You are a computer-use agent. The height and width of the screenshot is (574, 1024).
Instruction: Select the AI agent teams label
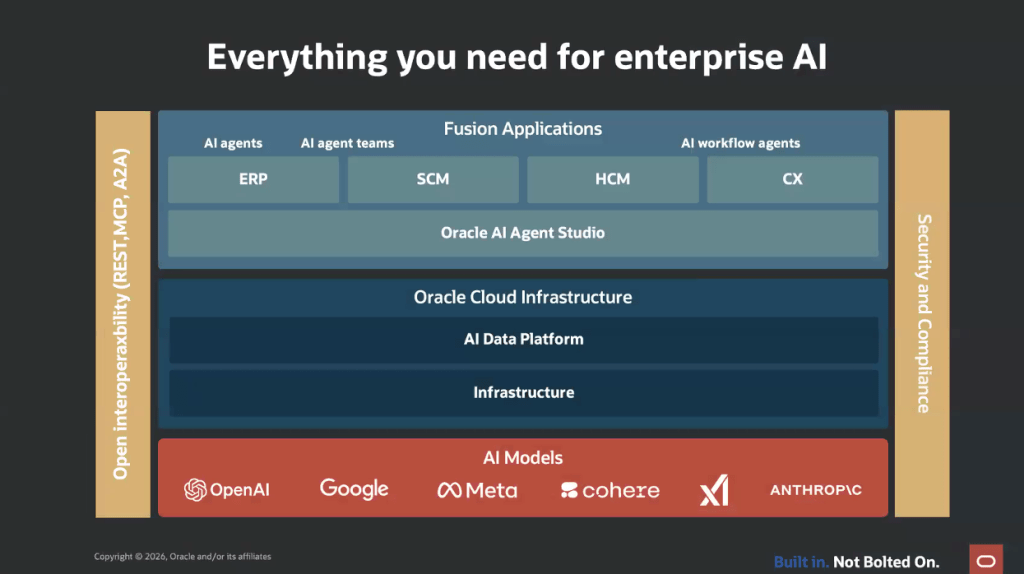pos(347,143)
